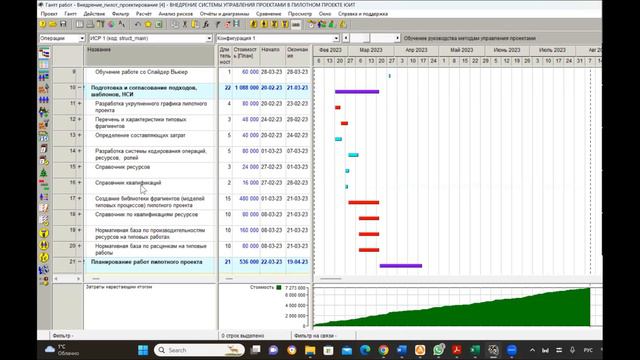Undo the last action with the curved arrow icon
The width and height of the screenshot is (640, 360).
(x=138, y=24)
